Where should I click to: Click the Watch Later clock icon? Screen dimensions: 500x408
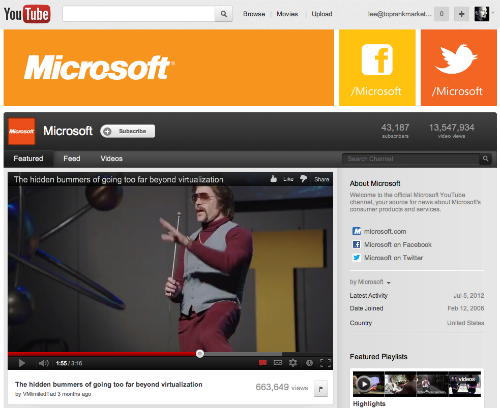coord(309,363)
